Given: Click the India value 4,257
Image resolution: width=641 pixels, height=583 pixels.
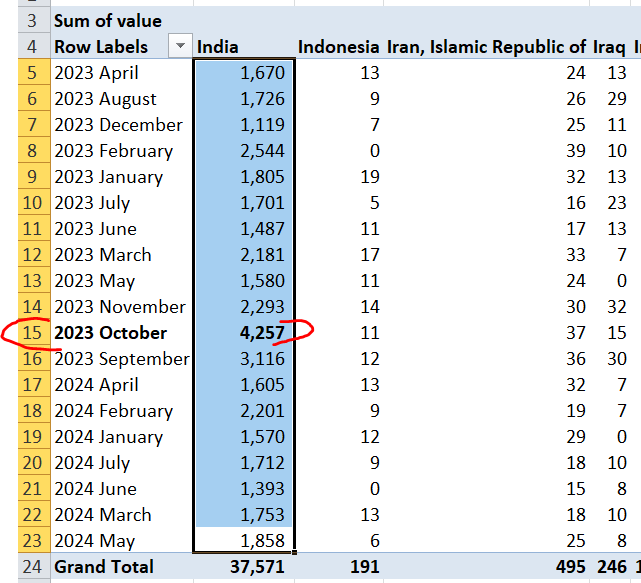Looking at the screenshot, I should pos(262,333).
